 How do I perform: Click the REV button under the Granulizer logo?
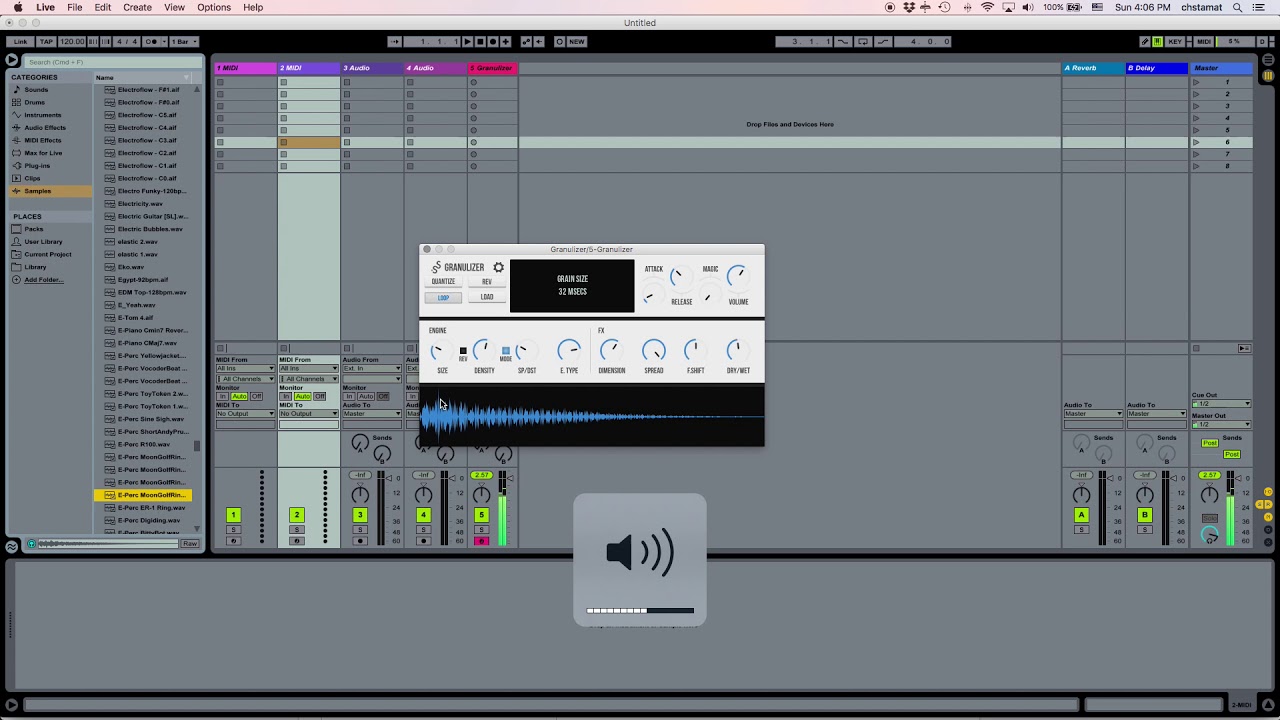click(x=487, y=282)
